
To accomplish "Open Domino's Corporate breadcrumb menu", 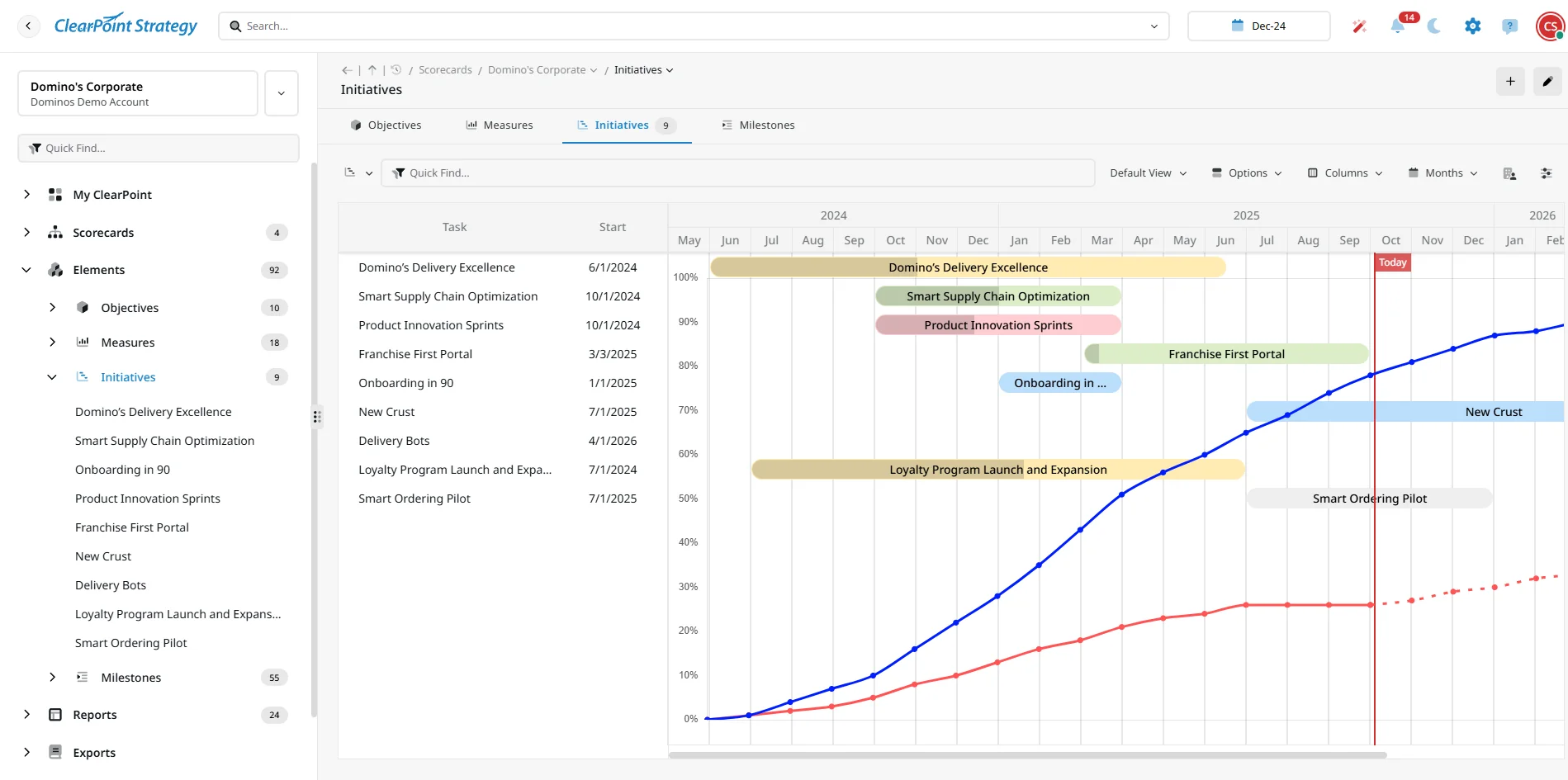I will tap(542, 69).
